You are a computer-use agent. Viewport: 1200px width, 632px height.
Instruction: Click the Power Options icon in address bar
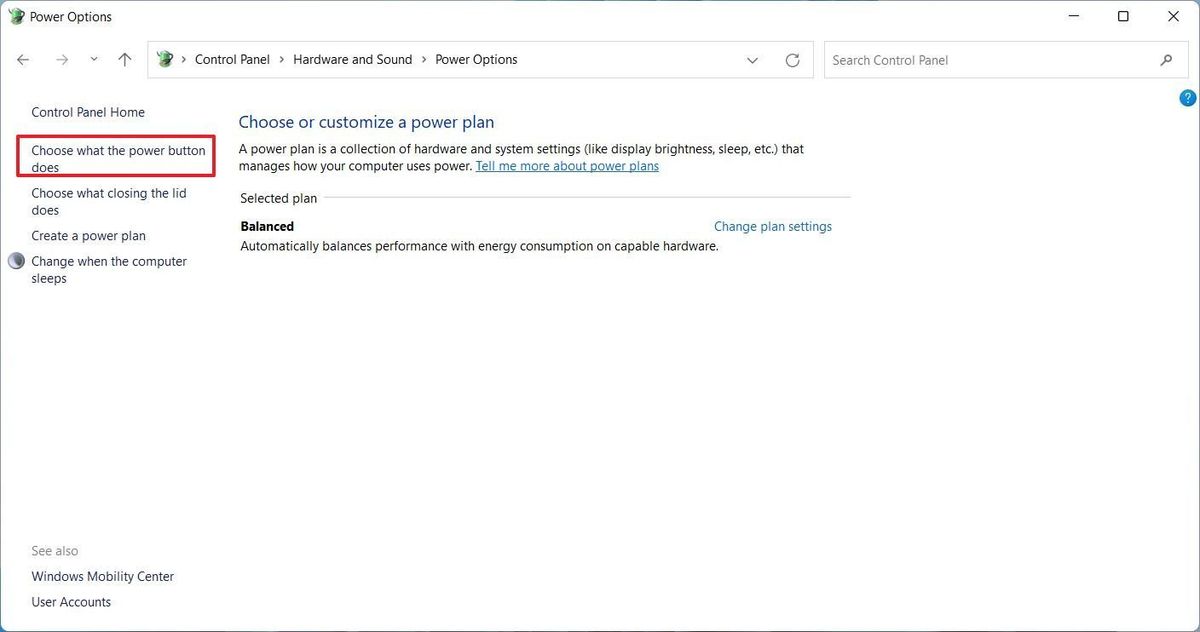pyautogui.click(x=164, y=59)
